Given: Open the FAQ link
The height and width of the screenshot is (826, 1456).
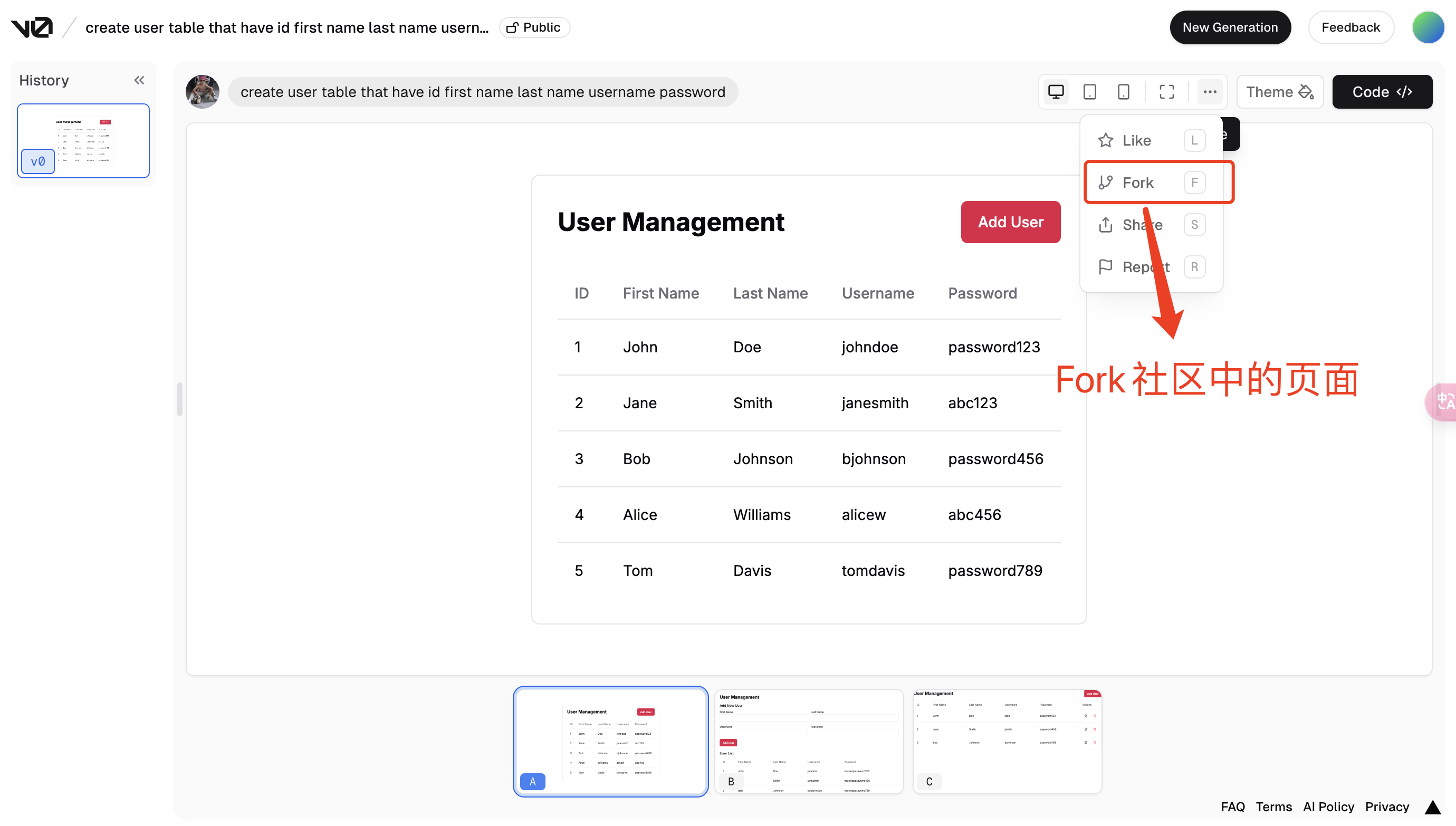Looking at the screenshot, I should click(1232, 806).
